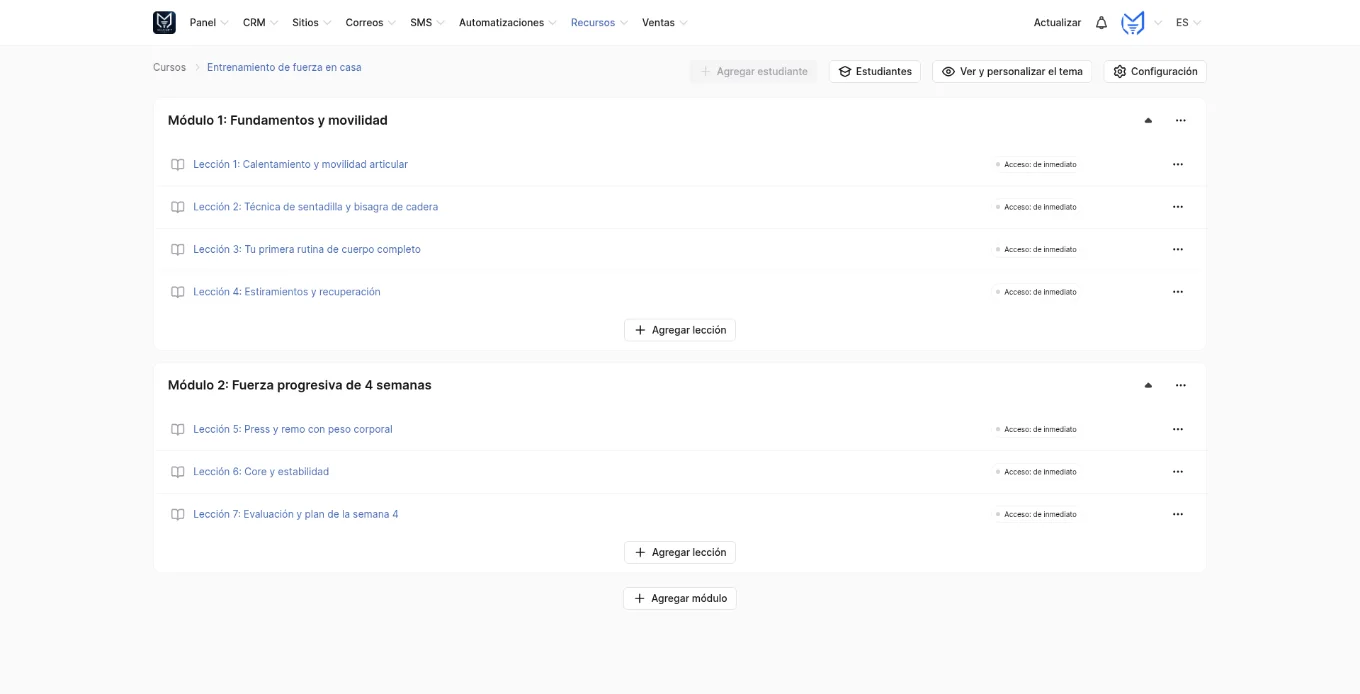Click the Agregar módulo button
The height and width of the screenshot is (694, 1360).
[x=680, y=598]
